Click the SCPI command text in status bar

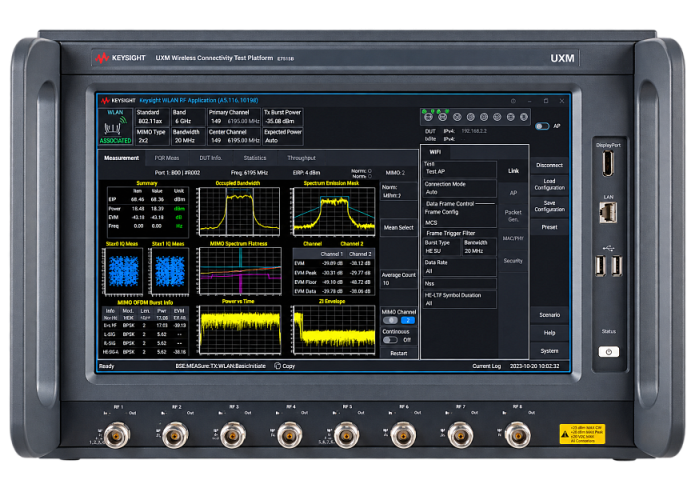click(220, 366)
